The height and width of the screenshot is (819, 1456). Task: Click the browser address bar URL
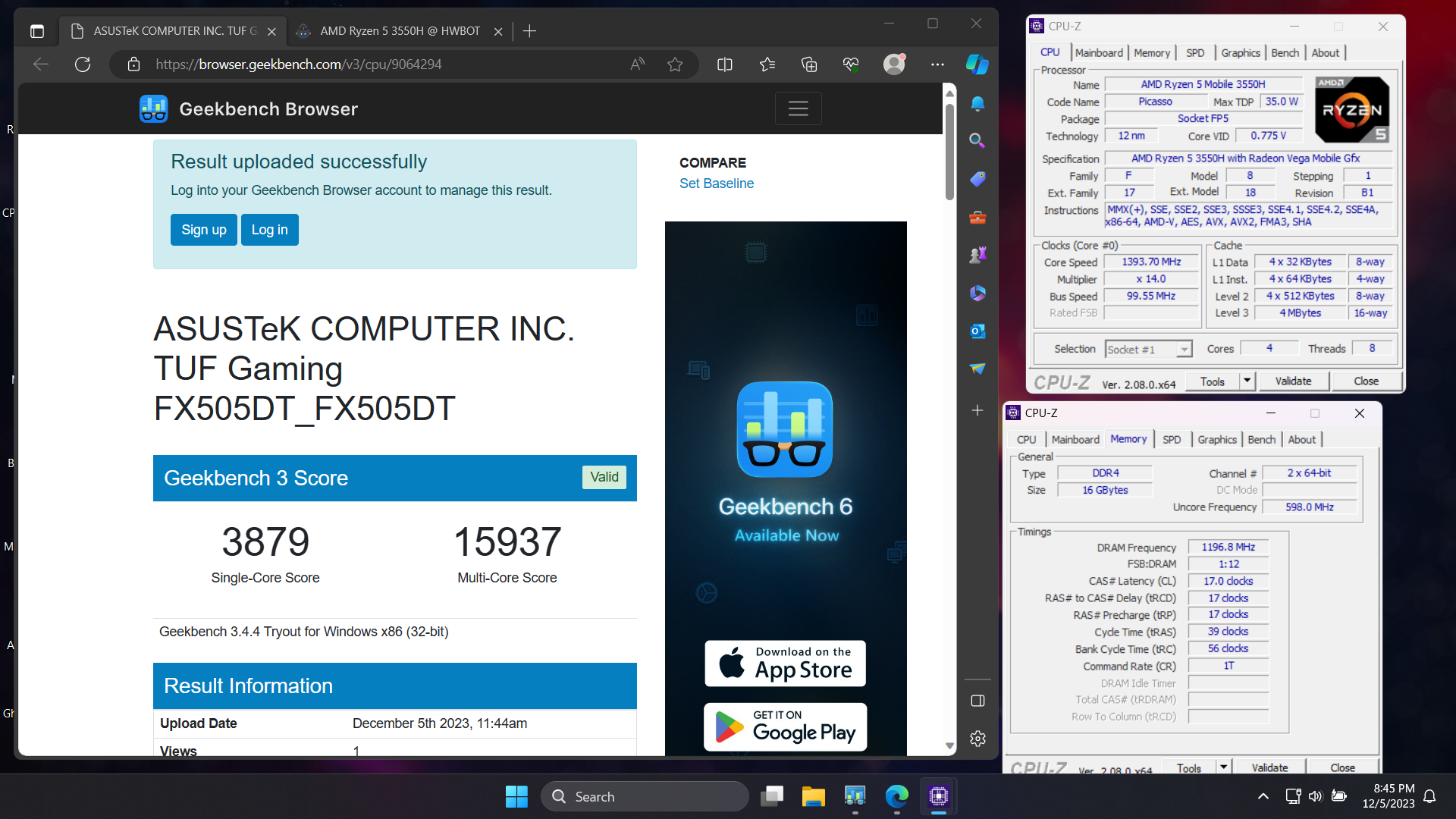click(299, 64)
